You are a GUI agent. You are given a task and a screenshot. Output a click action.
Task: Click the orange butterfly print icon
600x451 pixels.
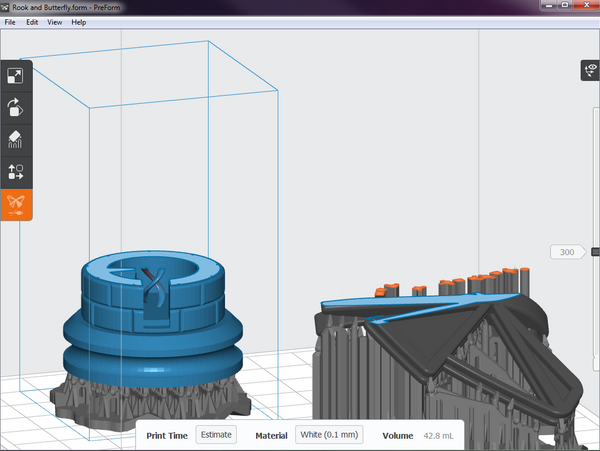click(16, 204)
